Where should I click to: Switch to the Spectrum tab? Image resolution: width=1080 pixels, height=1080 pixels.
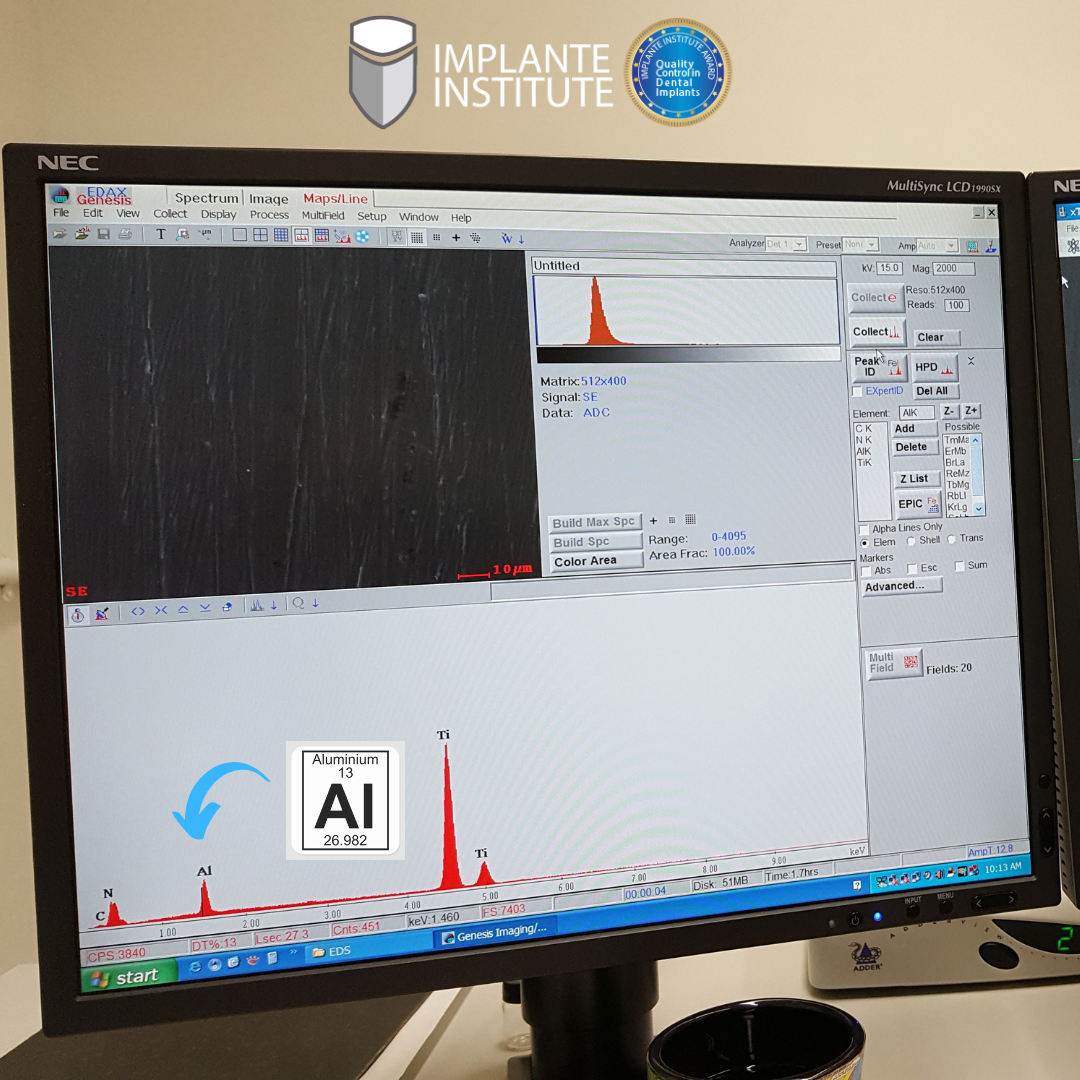(x=206, y=198)
